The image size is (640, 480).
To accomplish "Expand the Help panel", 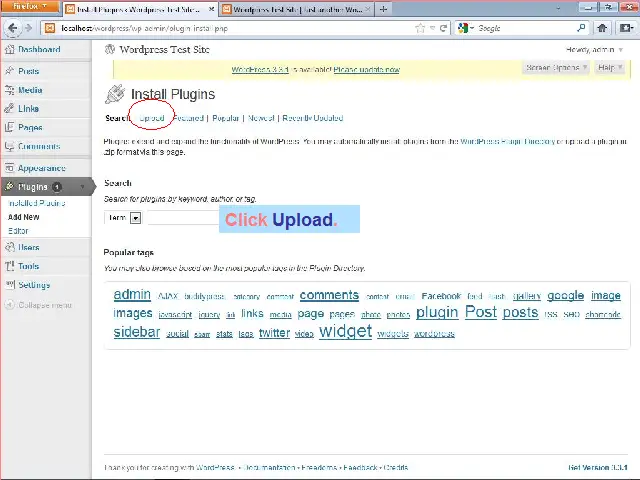I will point(610,68).
